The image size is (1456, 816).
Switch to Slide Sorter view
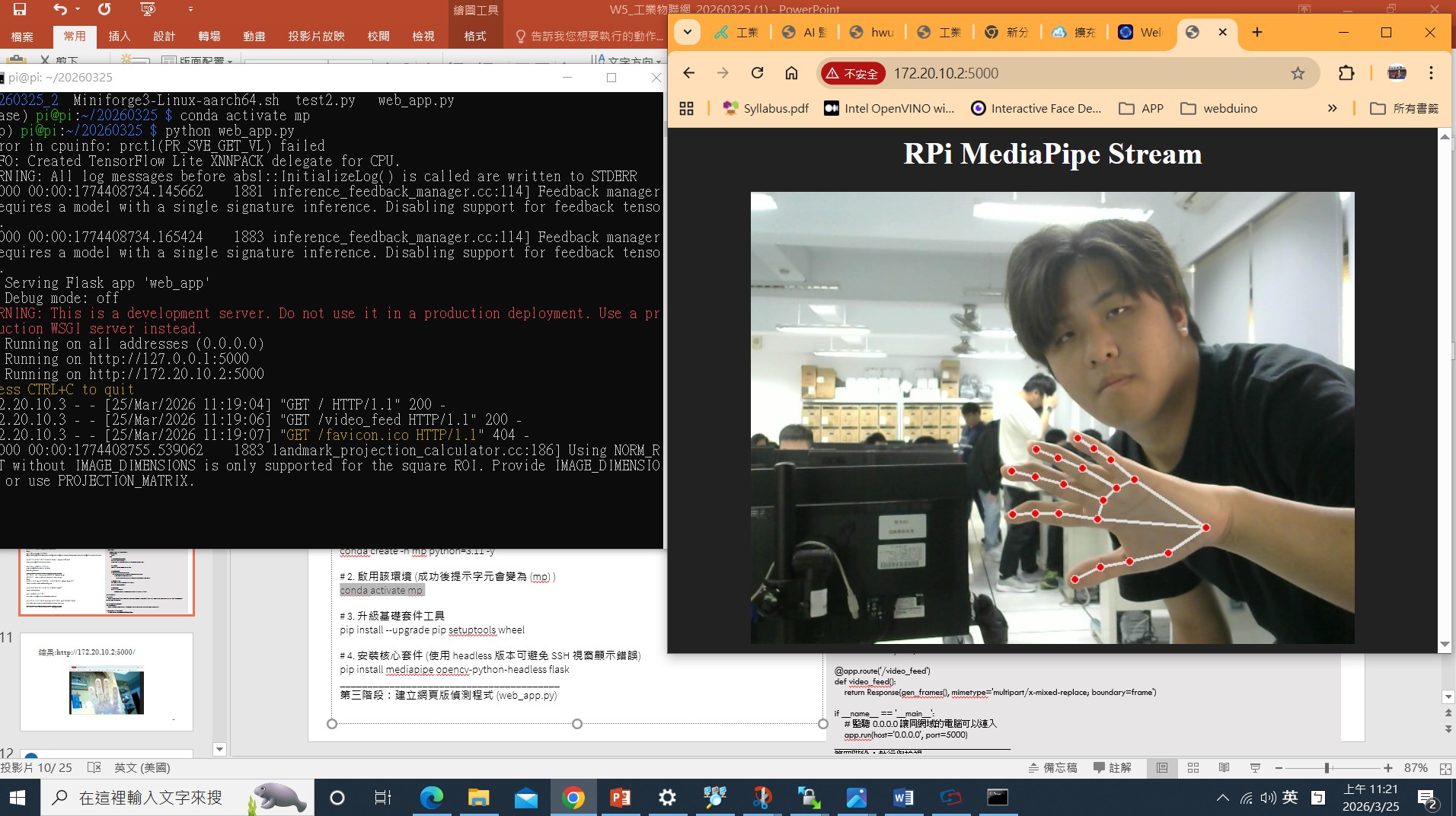[1193, 768]
